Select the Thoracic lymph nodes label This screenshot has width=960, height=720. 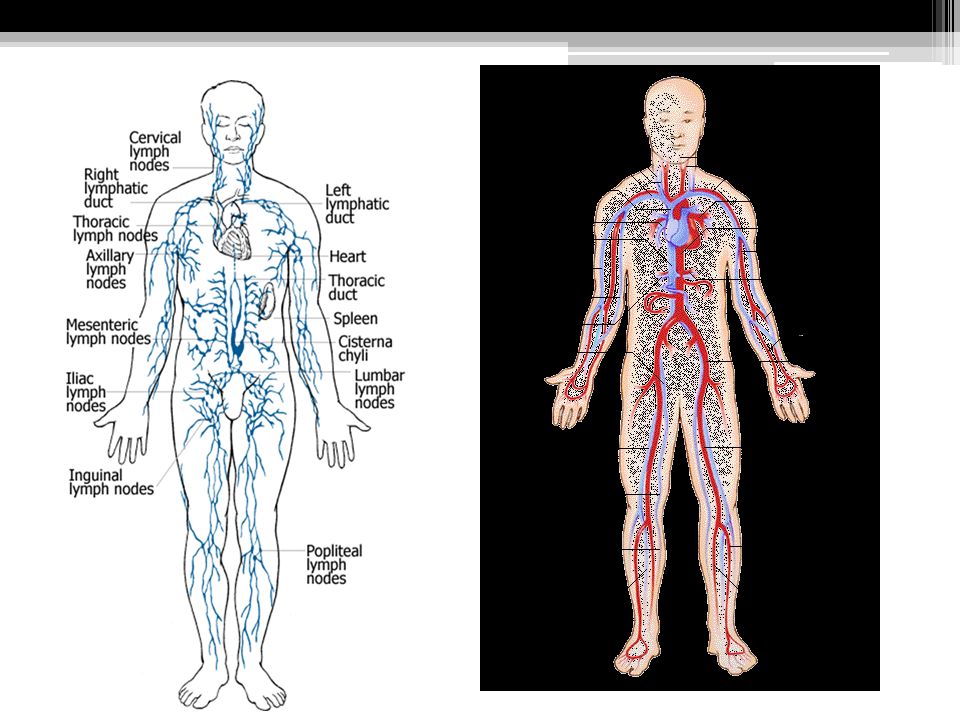(x=115, y=228)
